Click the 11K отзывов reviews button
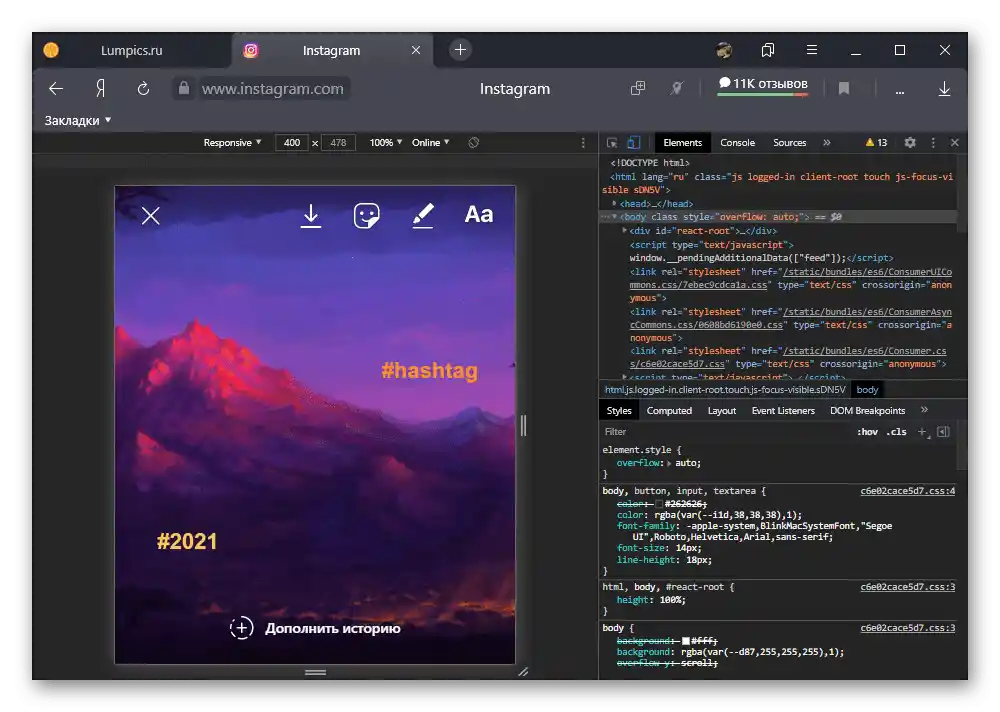Screen dimensions: 1000x712 click(763, 85)
